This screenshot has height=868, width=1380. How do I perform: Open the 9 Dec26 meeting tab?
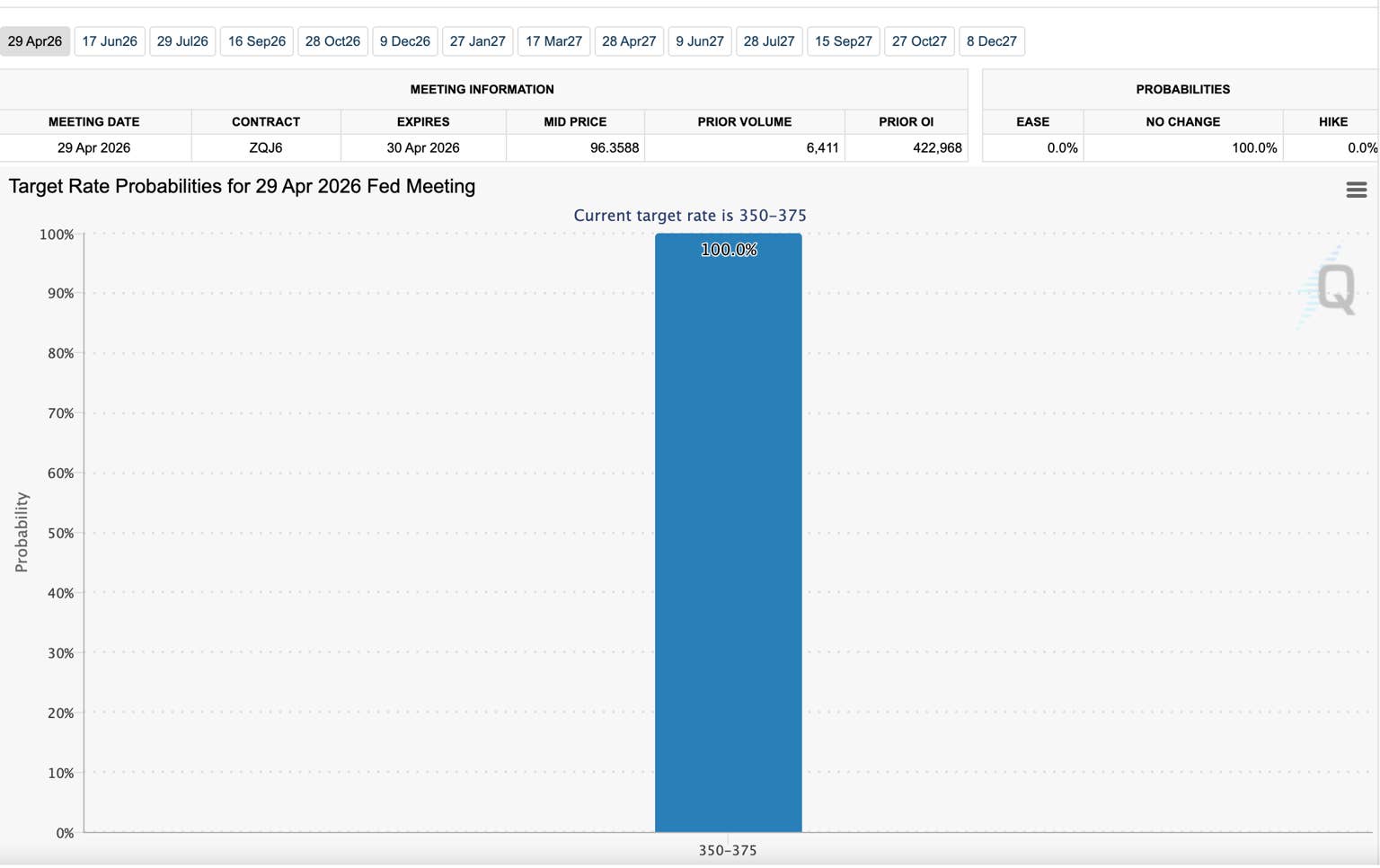[405, 41]
